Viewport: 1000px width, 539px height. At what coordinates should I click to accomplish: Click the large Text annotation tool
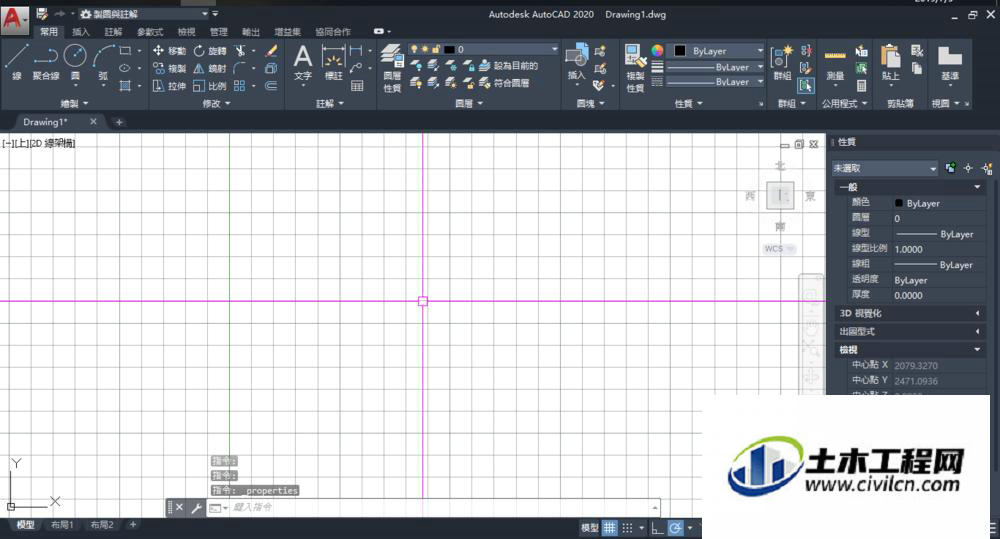click(x=303, y=63)
